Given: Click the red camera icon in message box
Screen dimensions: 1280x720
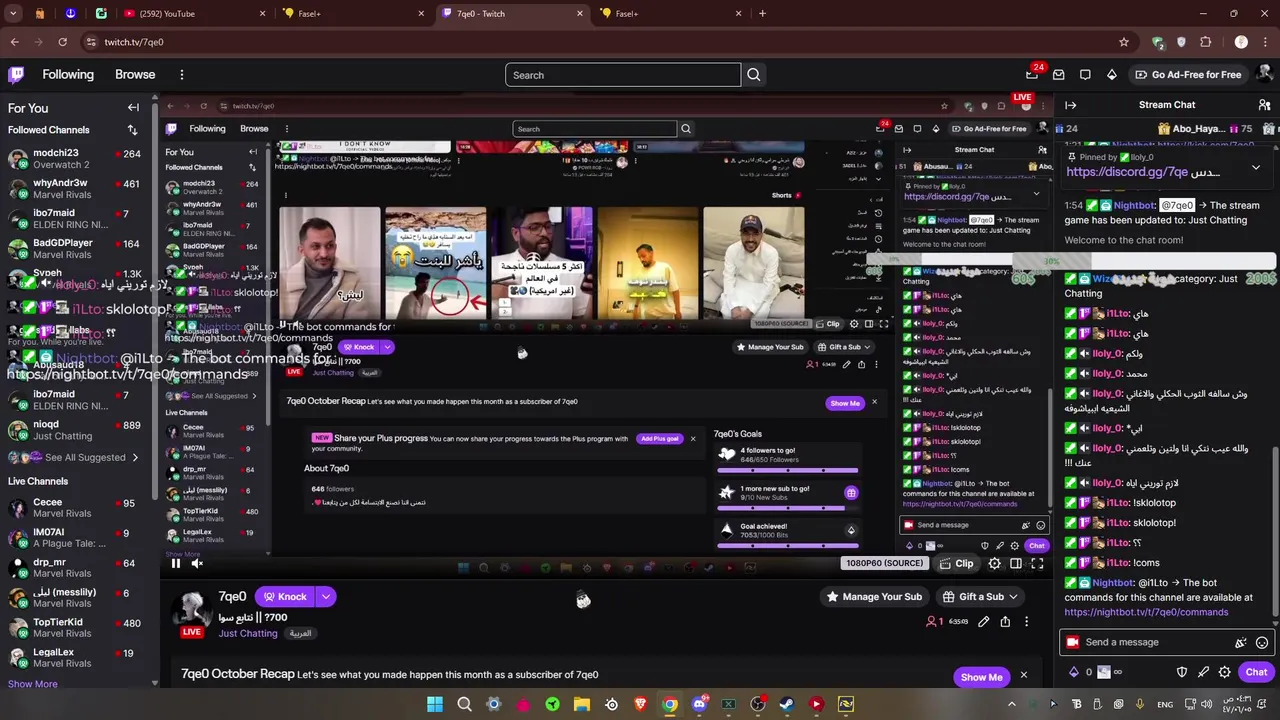Looking at the screenshot, I should tap(1073, 642).
